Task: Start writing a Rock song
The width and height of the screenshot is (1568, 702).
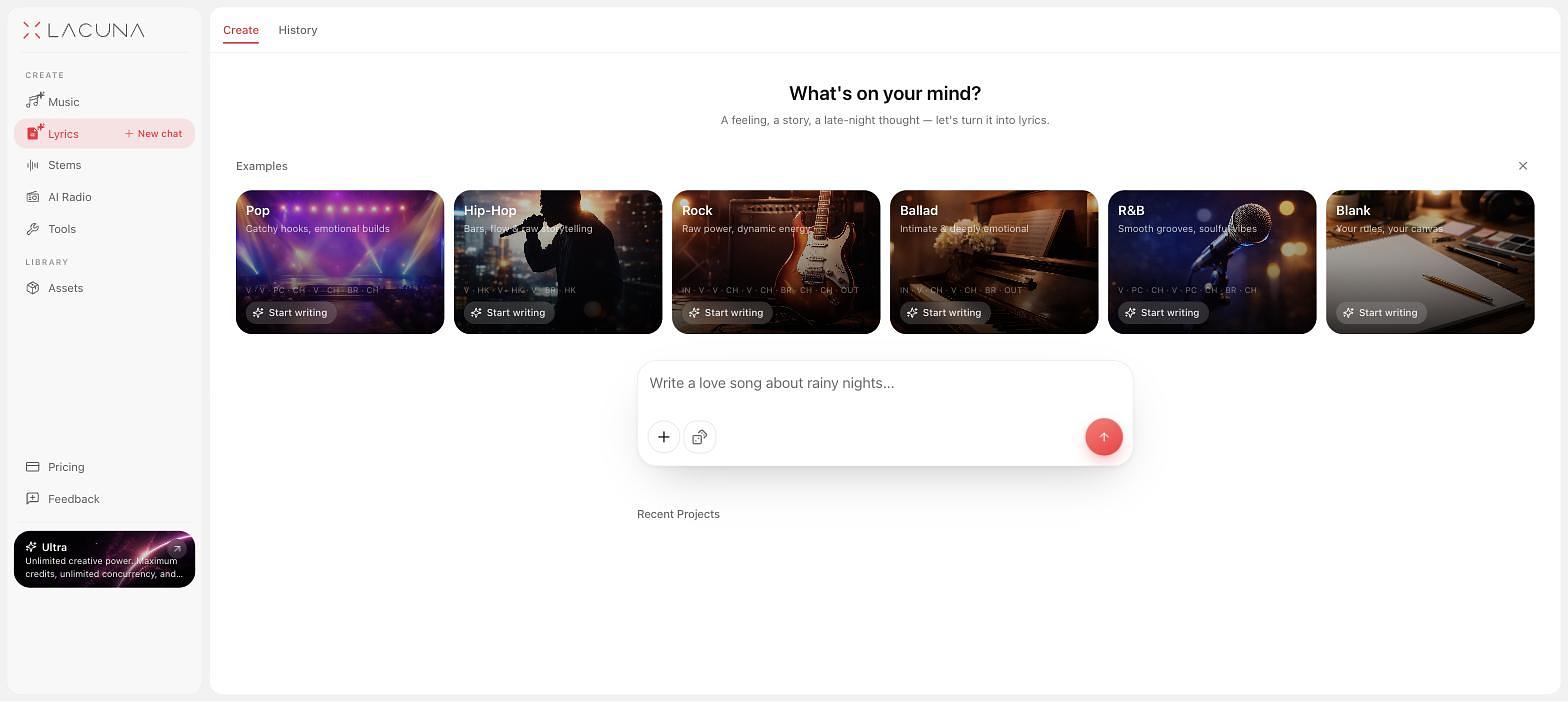Action: coord(726,313)
